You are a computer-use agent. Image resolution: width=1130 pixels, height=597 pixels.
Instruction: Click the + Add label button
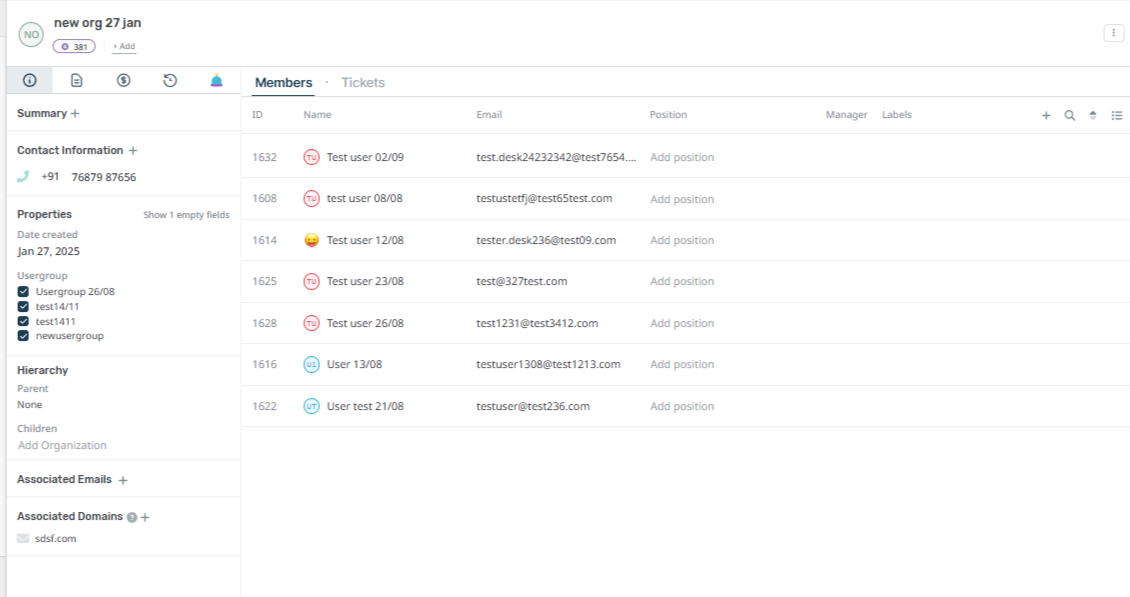click(124, 46)
